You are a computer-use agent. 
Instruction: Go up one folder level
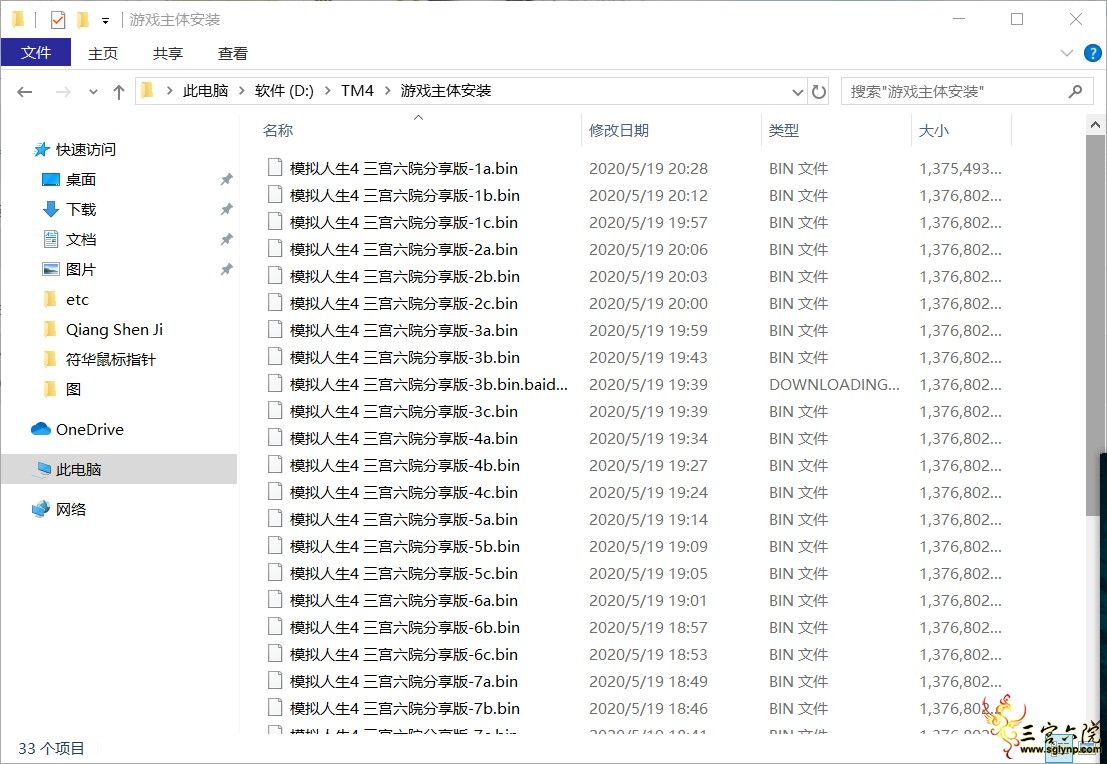click(x=119, y=91)
